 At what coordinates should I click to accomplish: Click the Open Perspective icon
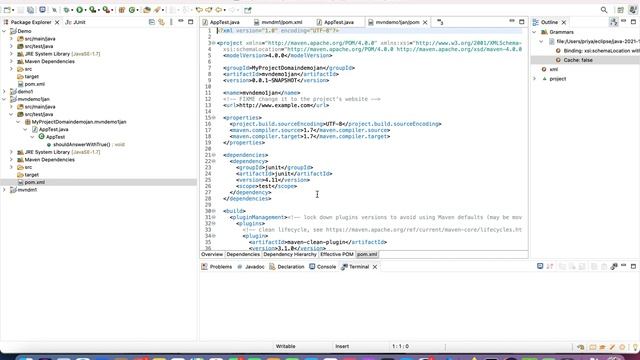[620, 10]
